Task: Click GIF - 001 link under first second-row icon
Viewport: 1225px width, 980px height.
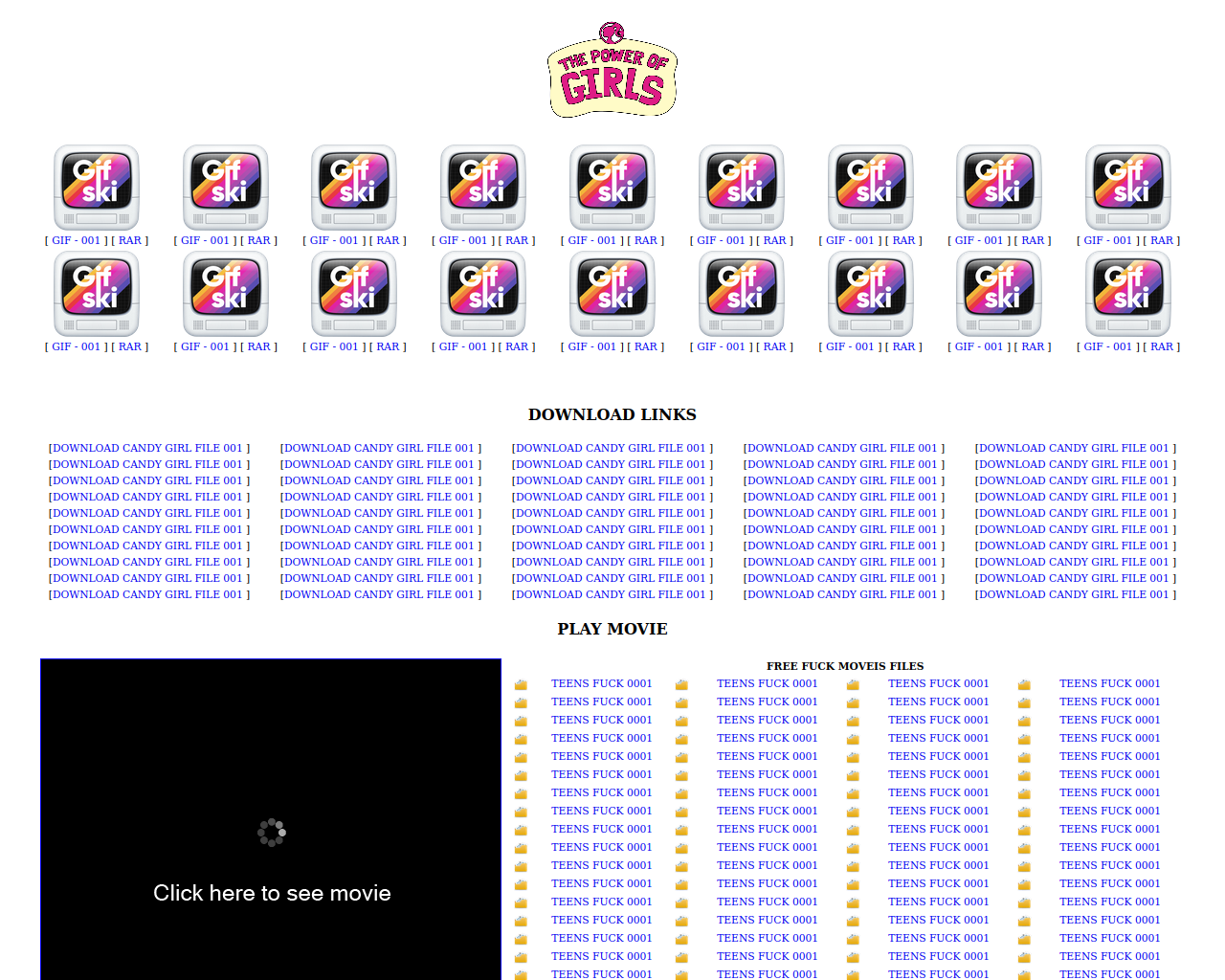Action: tap(76, 347)
